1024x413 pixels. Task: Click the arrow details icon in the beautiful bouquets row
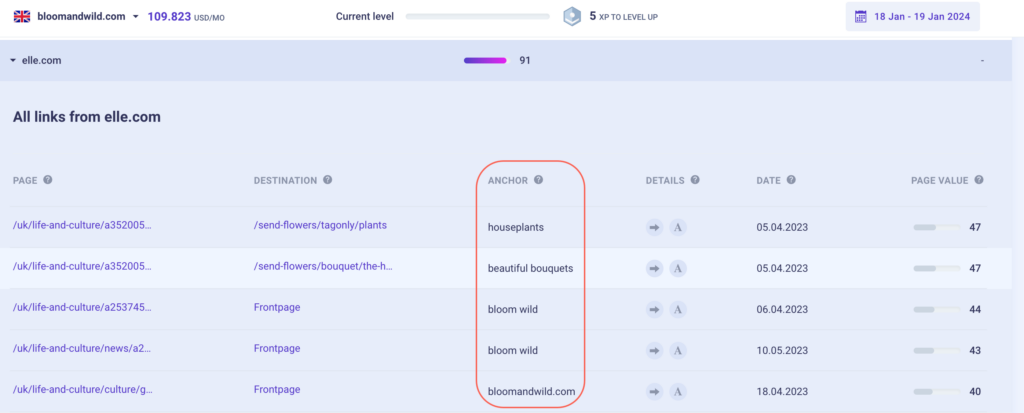click(x=654, y=269)
